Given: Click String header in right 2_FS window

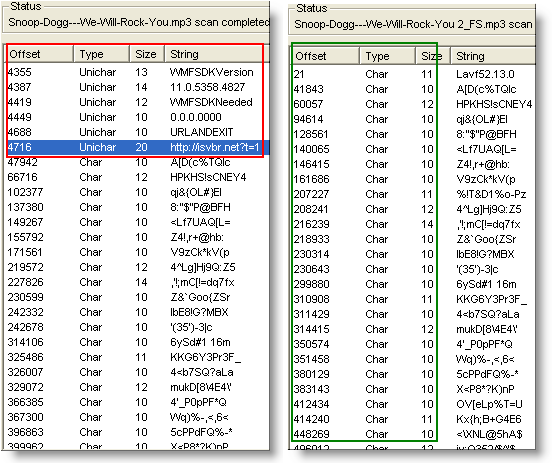Looking at the screenshot, I should point(493,56).
